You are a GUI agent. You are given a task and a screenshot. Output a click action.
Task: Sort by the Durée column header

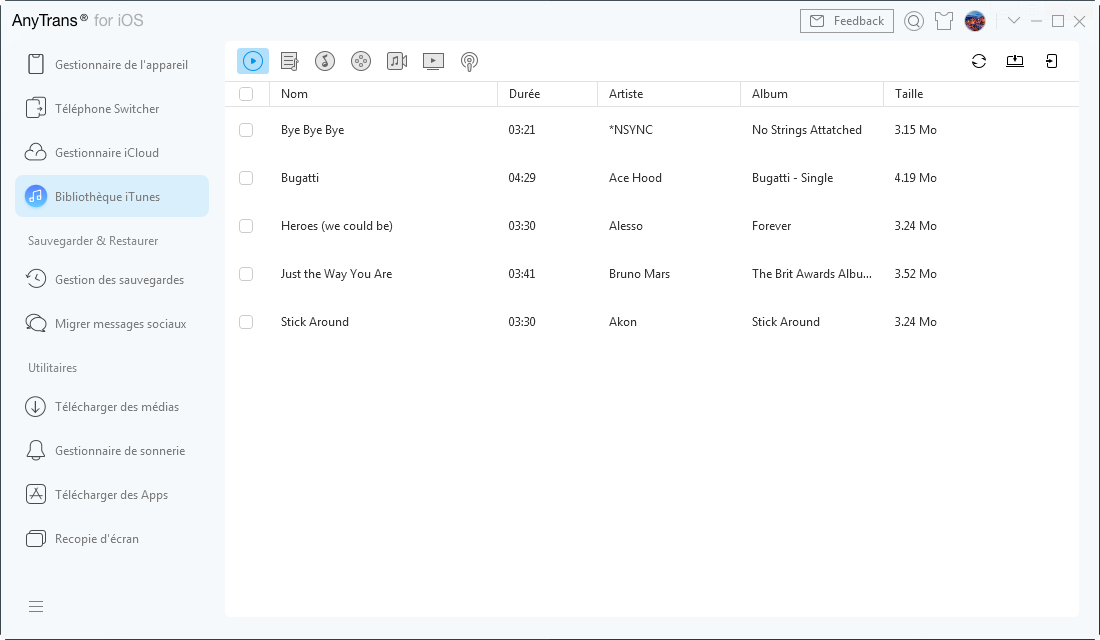[x=547, y=94]
